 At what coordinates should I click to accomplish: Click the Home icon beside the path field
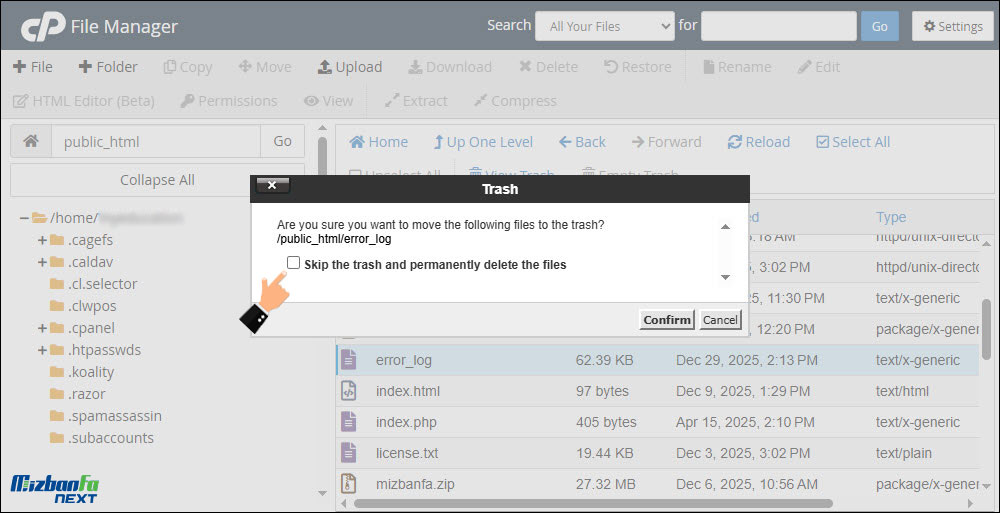[31, 142]
